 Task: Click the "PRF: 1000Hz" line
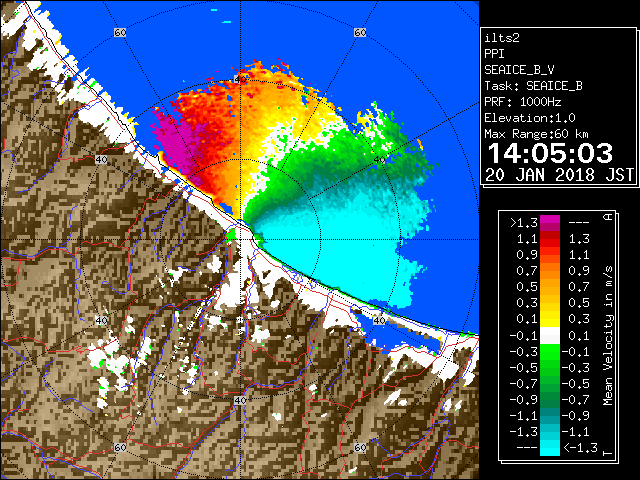(x=523, y=102)
